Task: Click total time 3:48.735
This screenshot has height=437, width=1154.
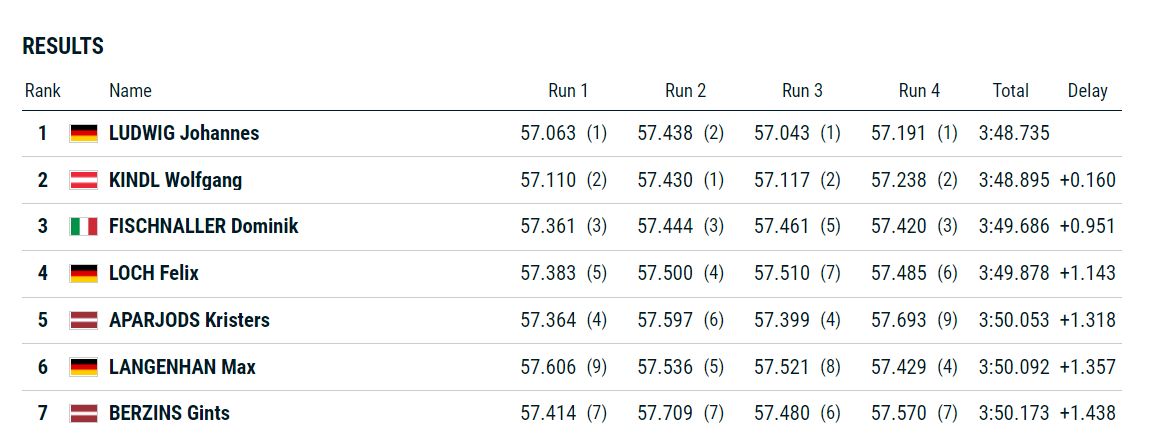Action: [1014, 133]
